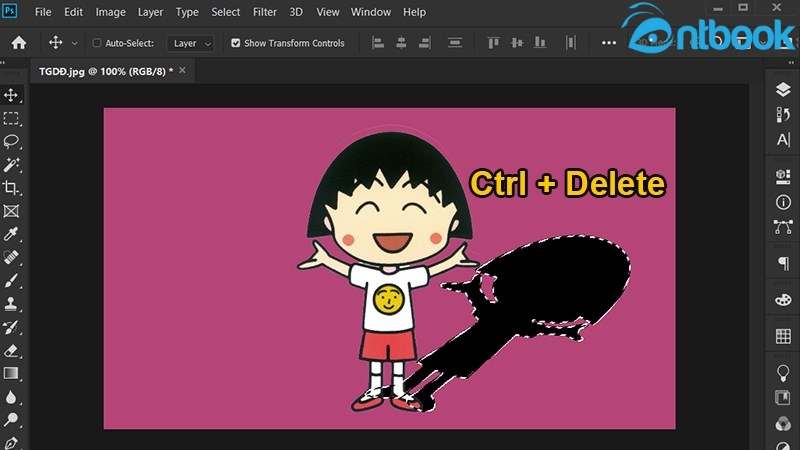Open the Learn lightbulb panel icon
Image resolution: width=800 pixels, height=450 pixels.
[x=783, y=373]
